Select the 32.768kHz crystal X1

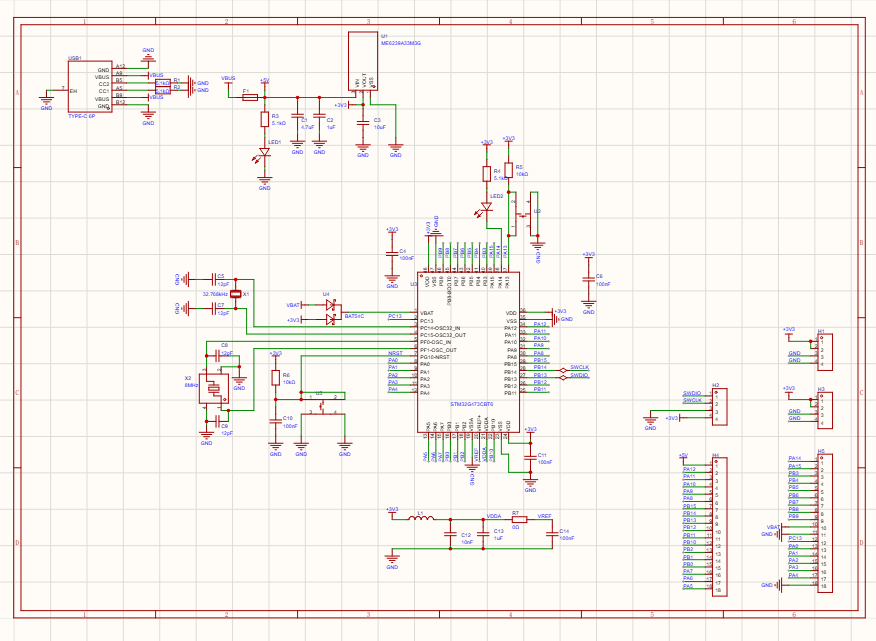[236, 295]
